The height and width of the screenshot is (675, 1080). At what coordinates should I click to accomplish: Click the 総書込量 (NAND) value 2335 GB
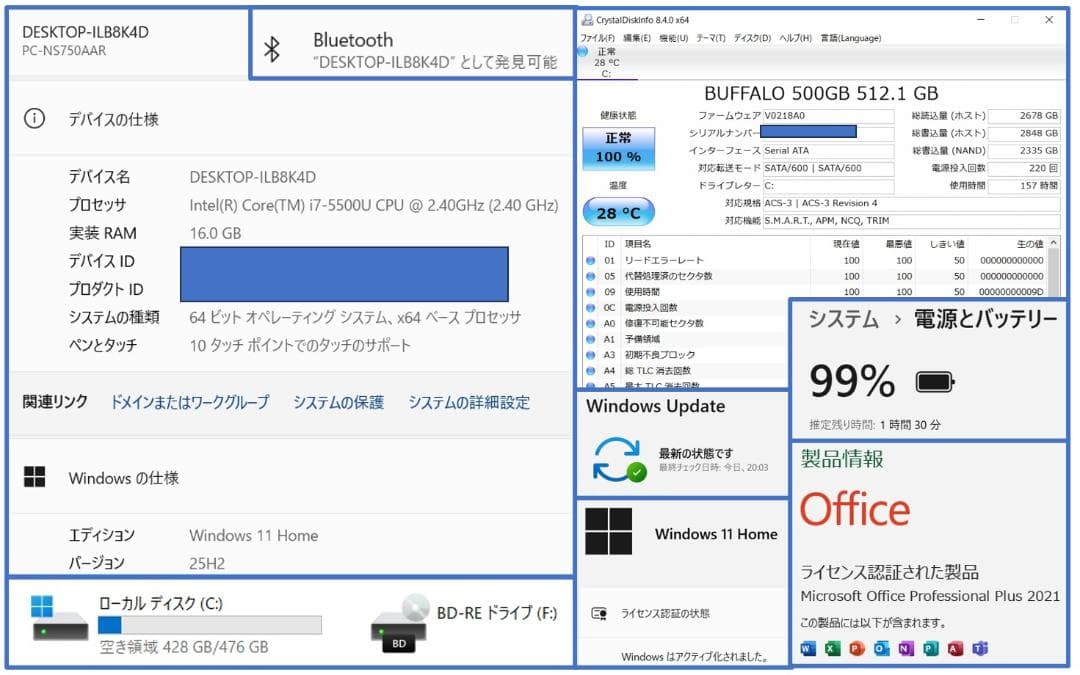click(1024, 151)
